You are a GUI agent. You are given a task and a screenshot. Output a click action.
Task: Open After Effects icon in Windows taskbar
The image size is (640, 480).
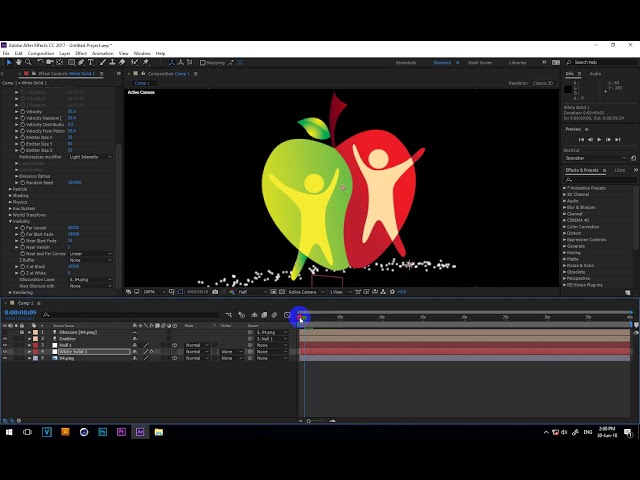140,432
